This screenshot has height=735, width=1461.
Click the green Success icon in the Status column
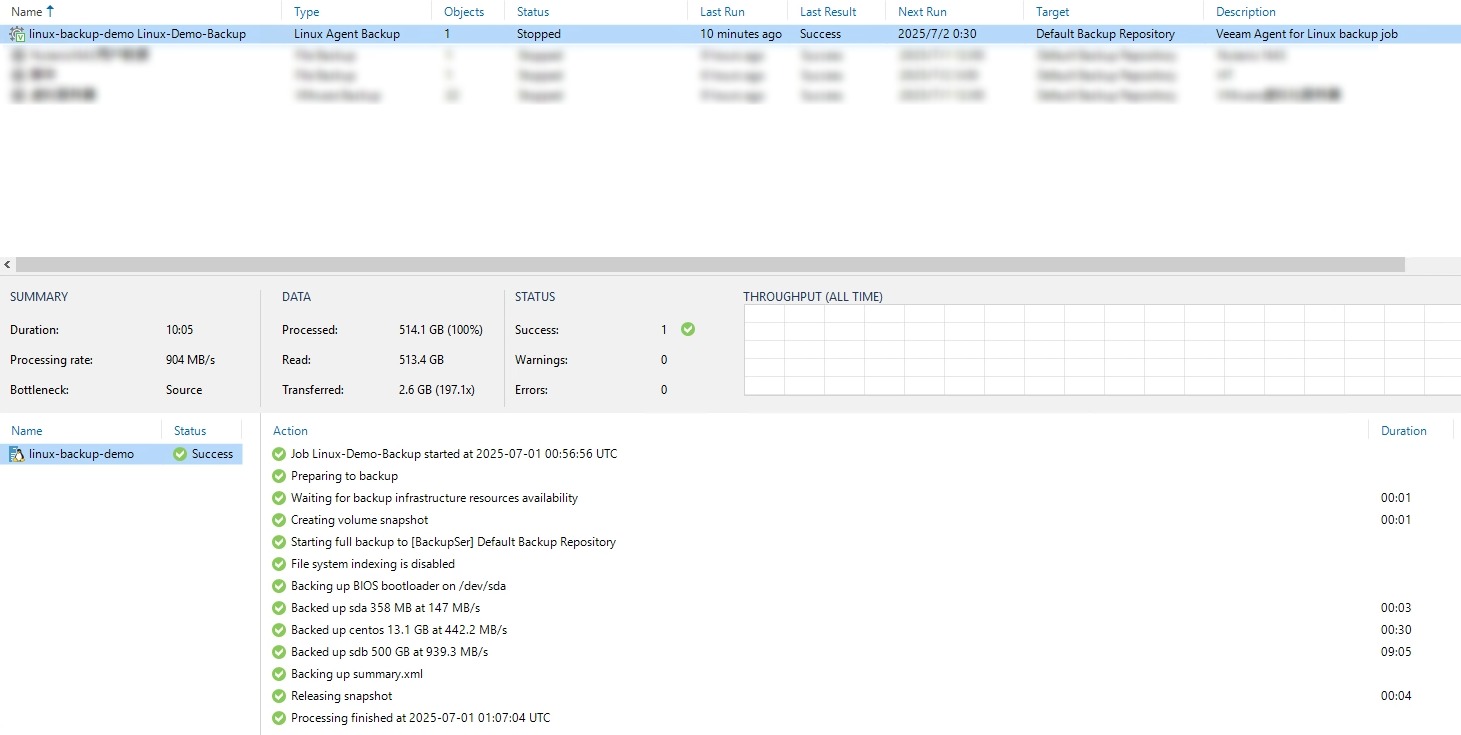[x=180, y=454]
